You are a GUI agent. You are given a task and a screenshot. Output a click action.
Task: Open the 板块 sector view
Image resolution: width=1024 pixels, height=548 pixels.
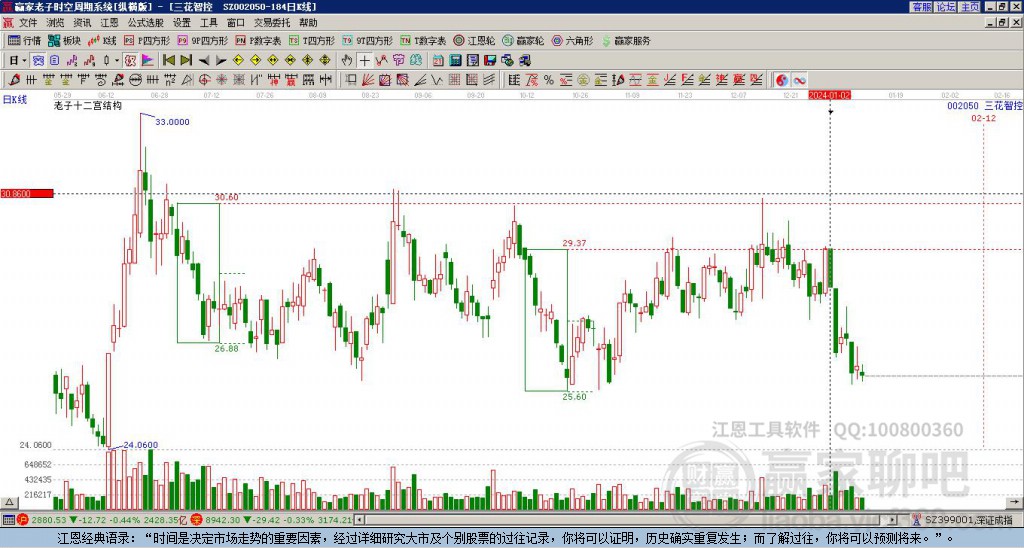point(64,40)
